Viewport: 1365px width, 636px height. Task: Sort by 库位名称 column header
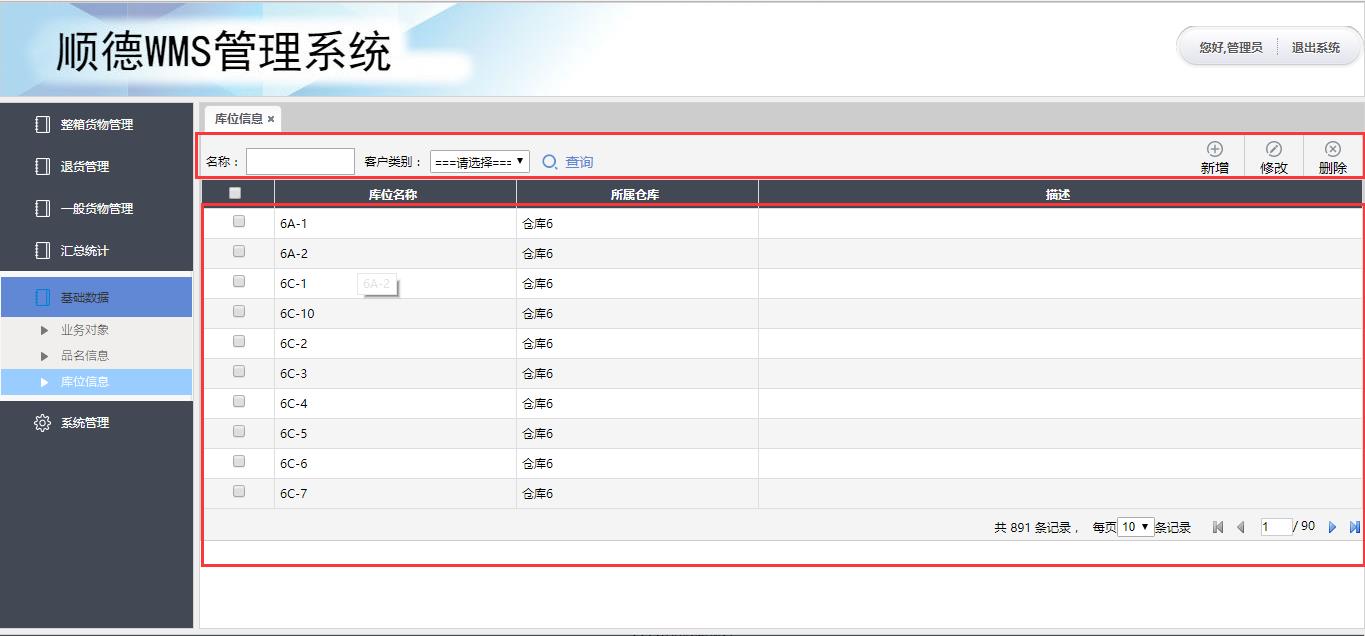(395, 194)
